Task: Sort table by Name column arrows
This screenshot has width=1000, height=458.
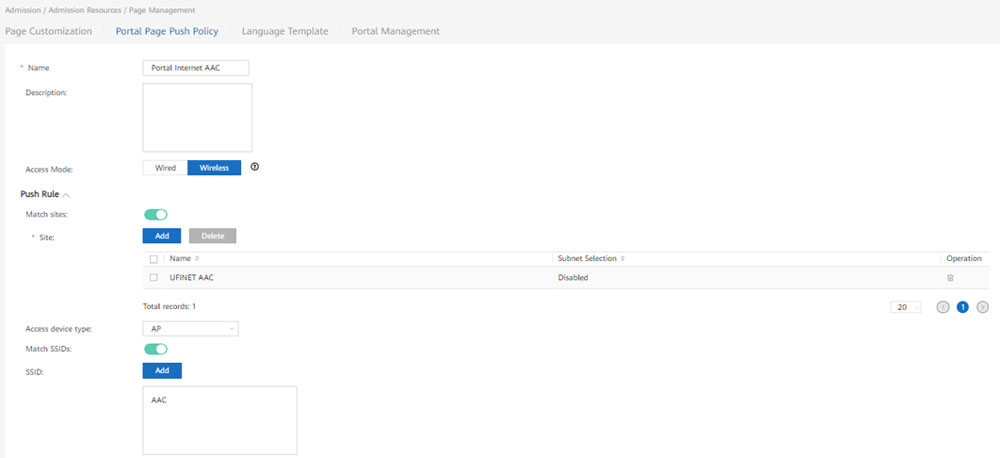Action: [197, 259]
